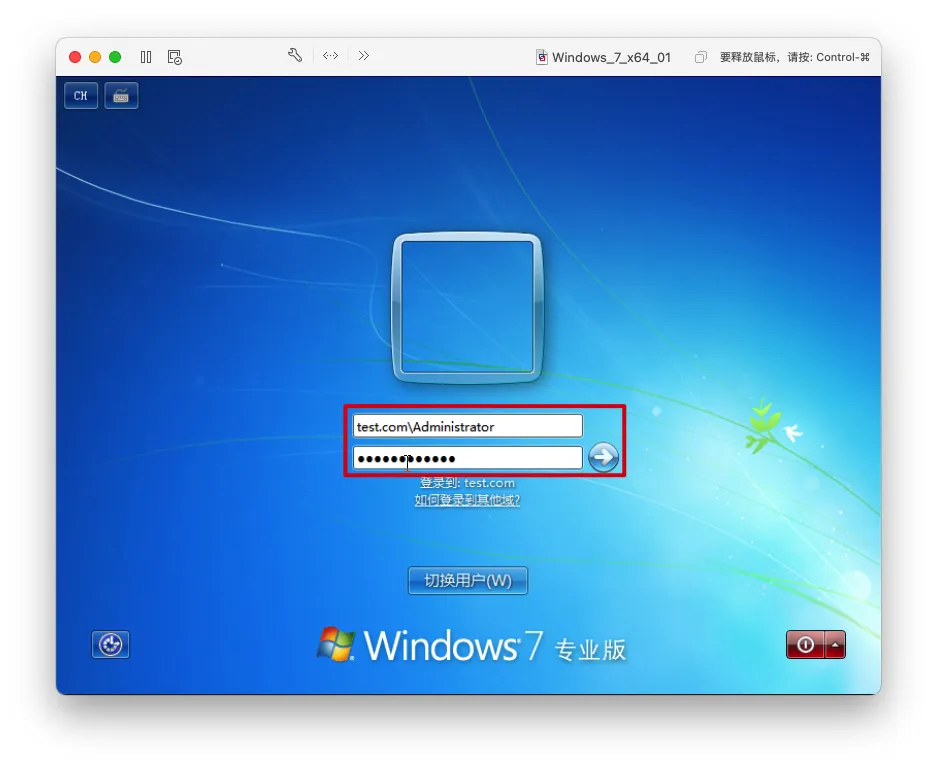The width and height of the screenshot is (937, 769).
Task: Click the Windows_7_x64_01 window title text
Action: tap(611, 57)
